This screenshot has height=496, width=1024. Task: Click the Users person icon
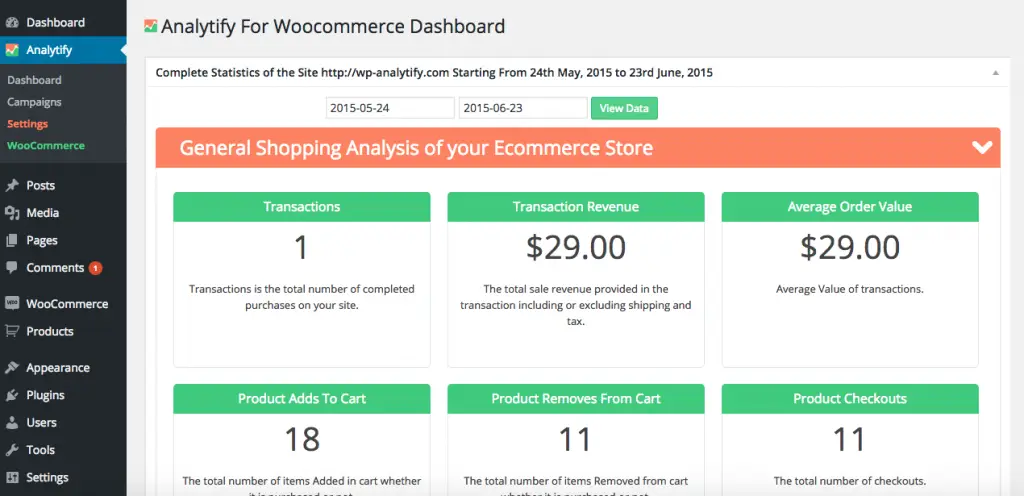click(x=12, y=422)
